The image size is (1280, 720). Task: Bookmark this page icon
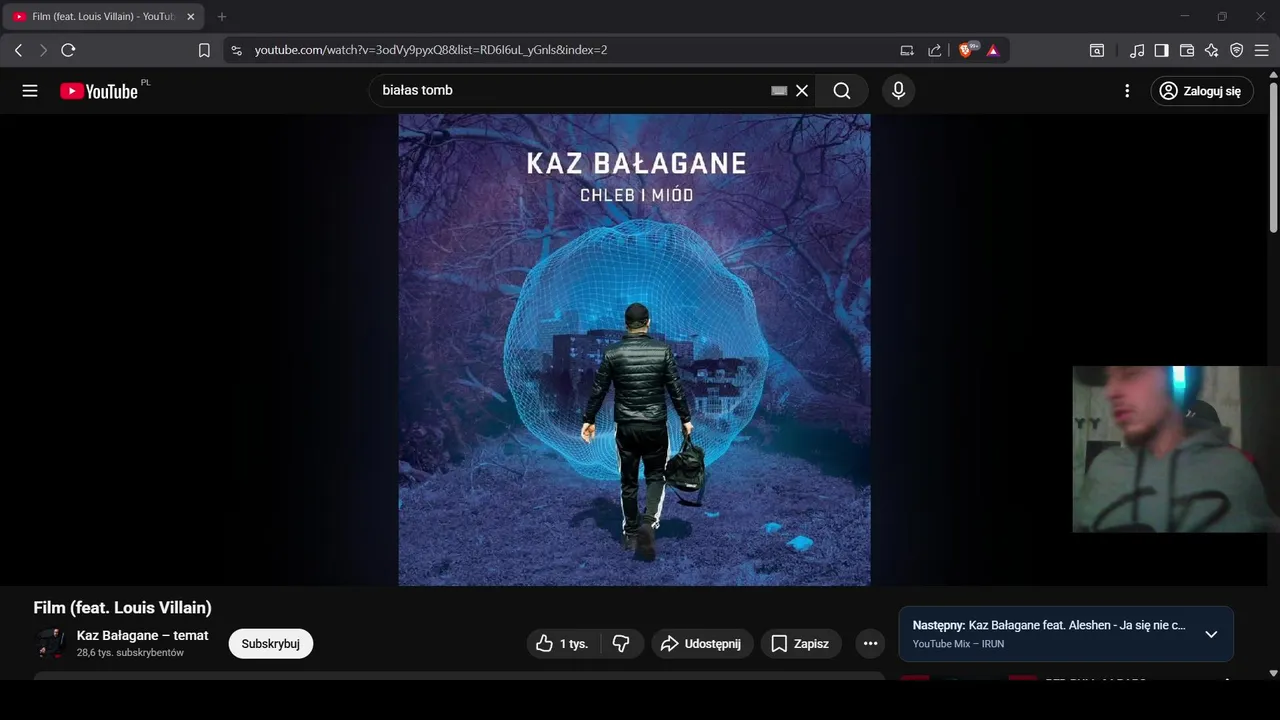tap(204, 50)
